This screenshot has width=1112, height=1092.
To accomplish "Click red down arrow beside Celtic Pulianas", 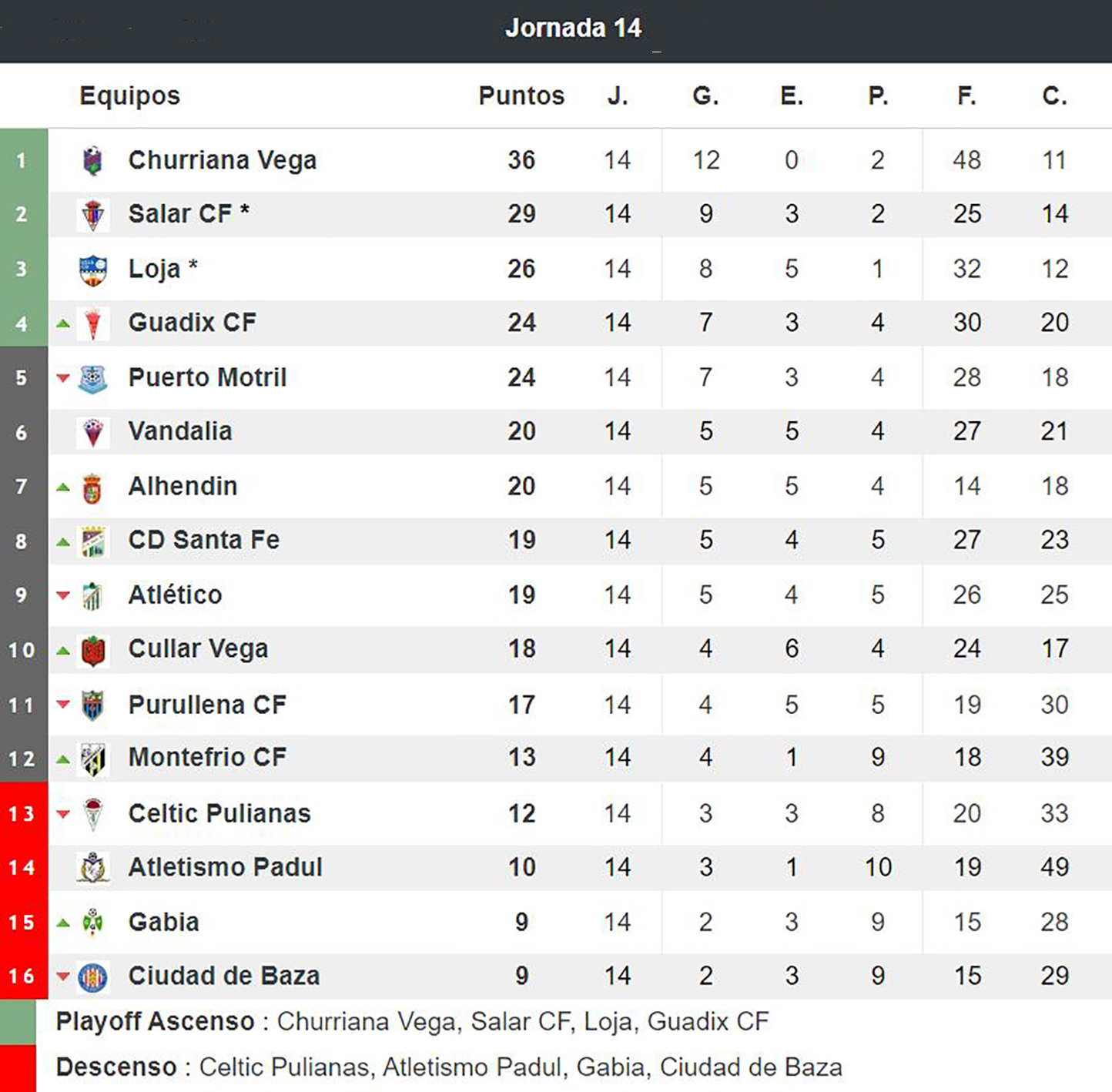I will [63, 814].
